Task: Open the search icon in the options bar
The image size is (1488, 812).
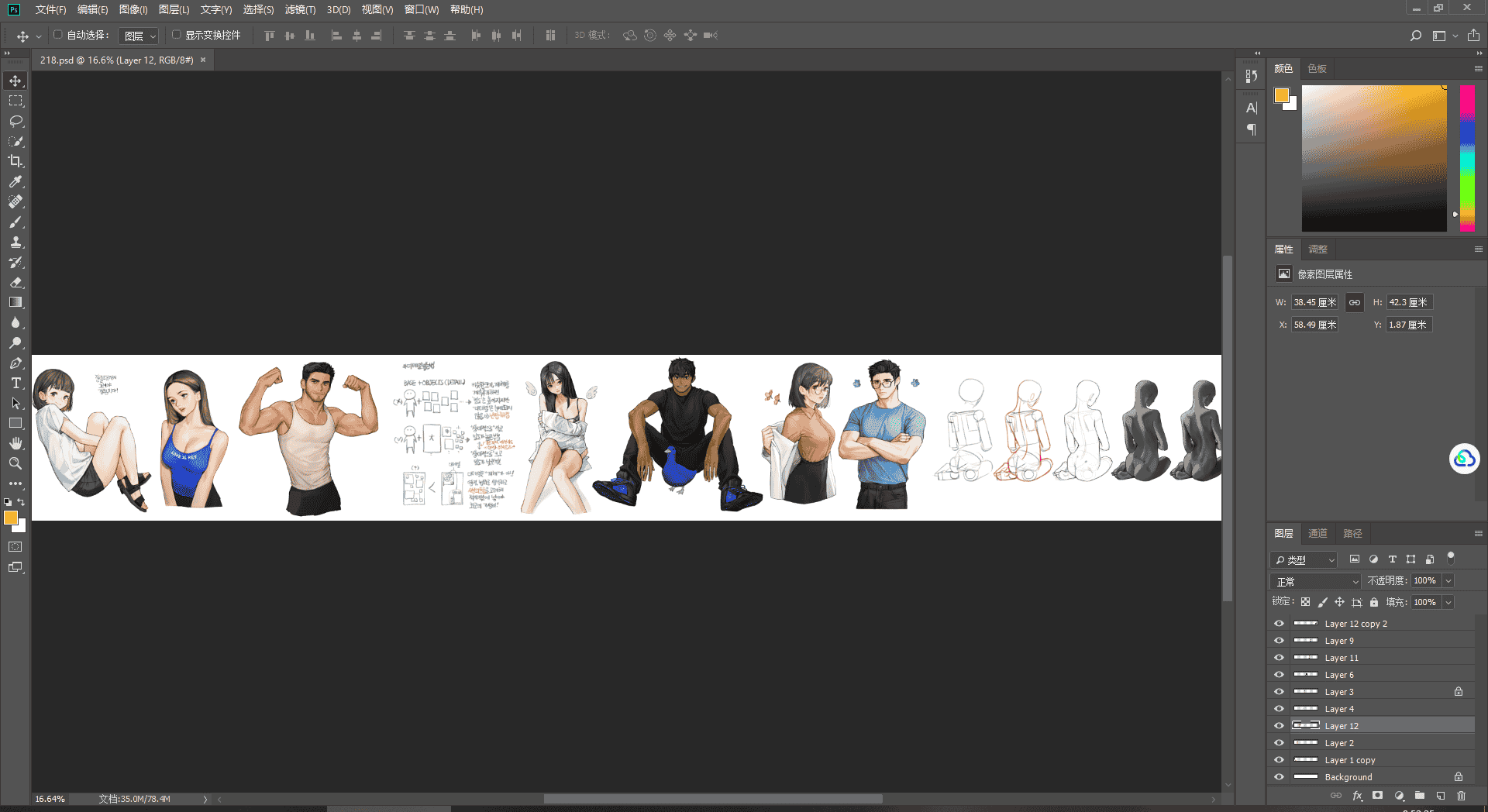Action: 1416,36
